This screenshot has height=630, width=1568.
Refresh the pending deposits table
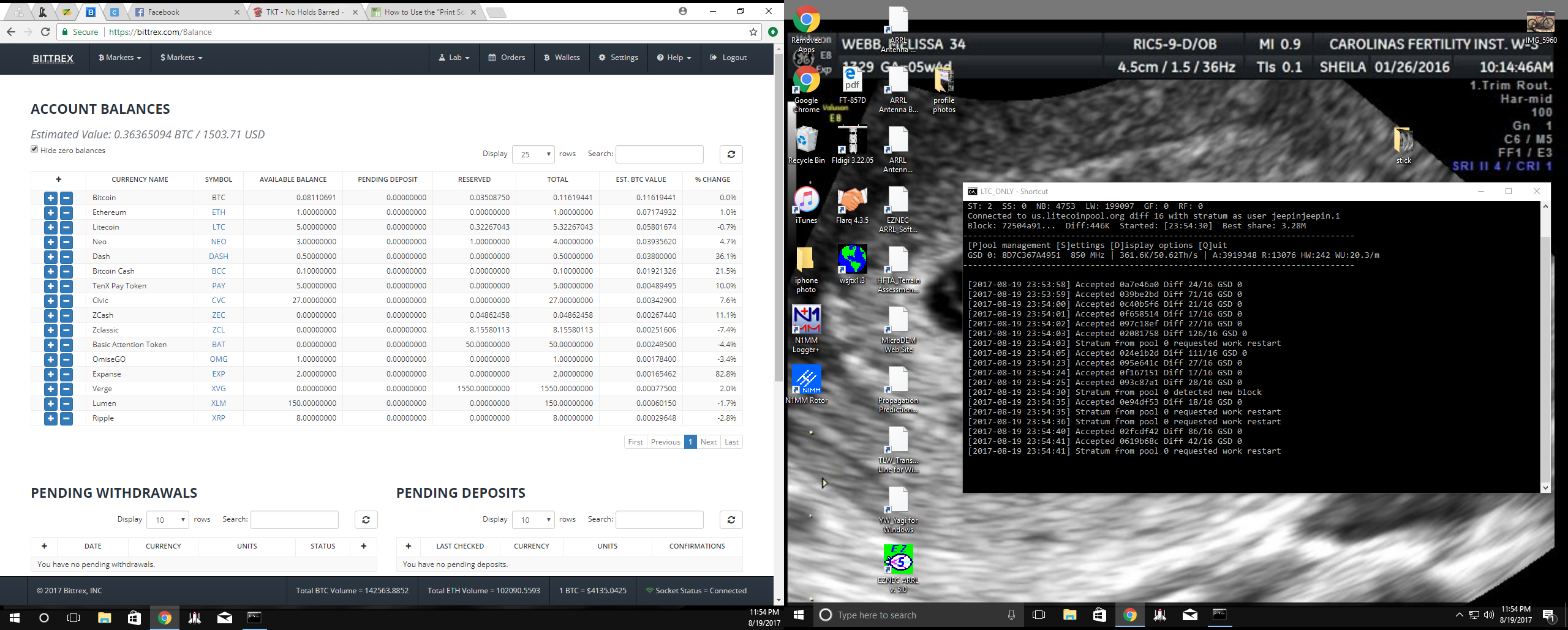pyautogui.click(x=731, y=520)
